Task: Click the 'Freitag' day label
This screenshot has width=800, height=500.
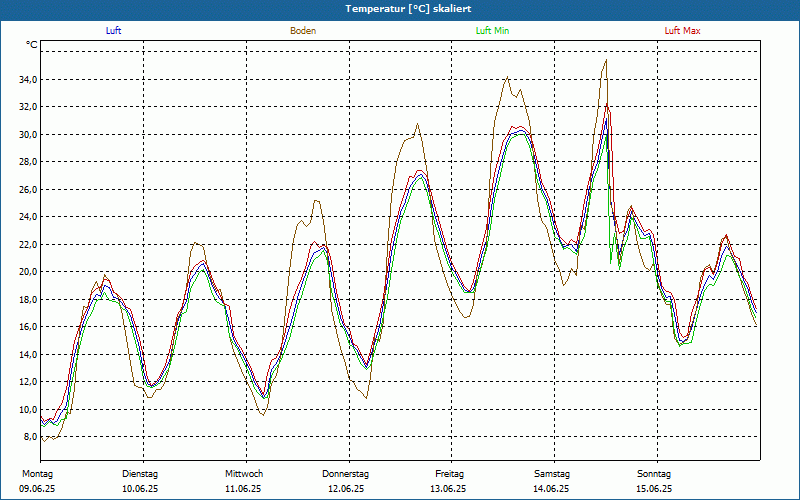Action: point(449,474)
